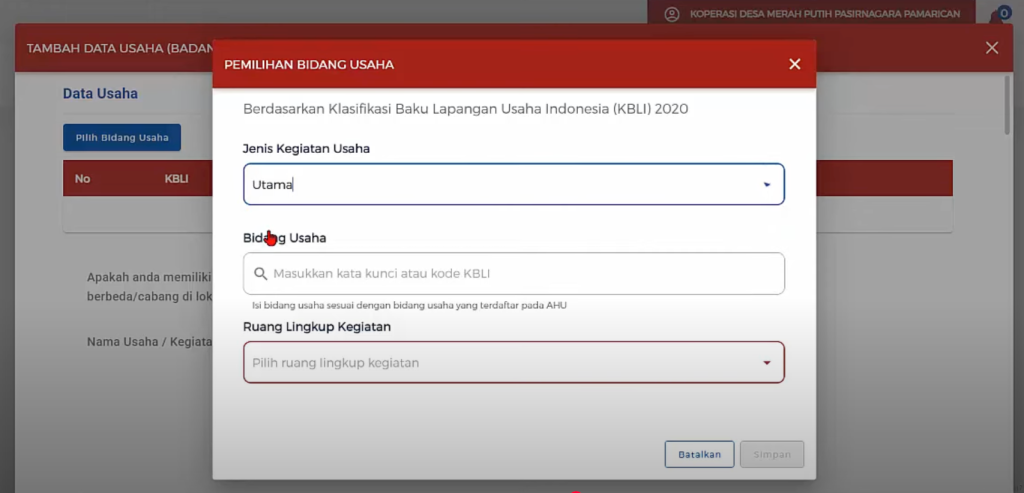Screen dimensions: 1024x493
Task: Expand the Pilih ruang lingkup kegiatan dropdown
Action: (x=513, y=363)
